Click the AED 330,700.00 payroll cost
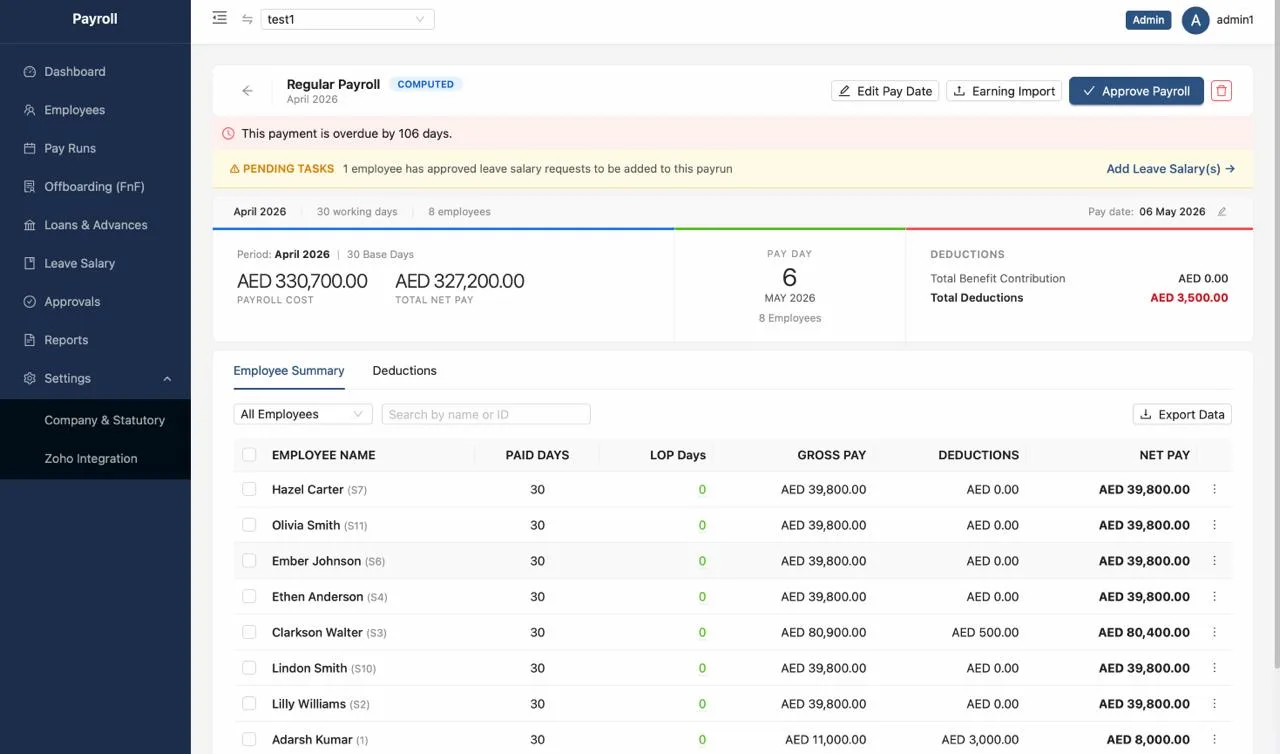 coord(302,281)
